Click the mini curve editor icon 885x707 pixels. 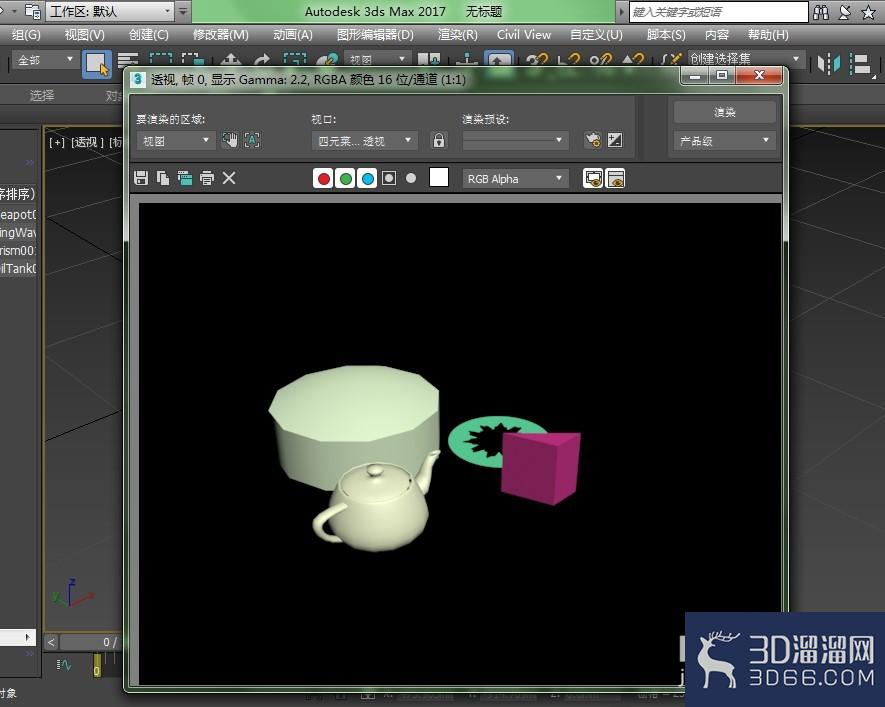pos(64,665)
